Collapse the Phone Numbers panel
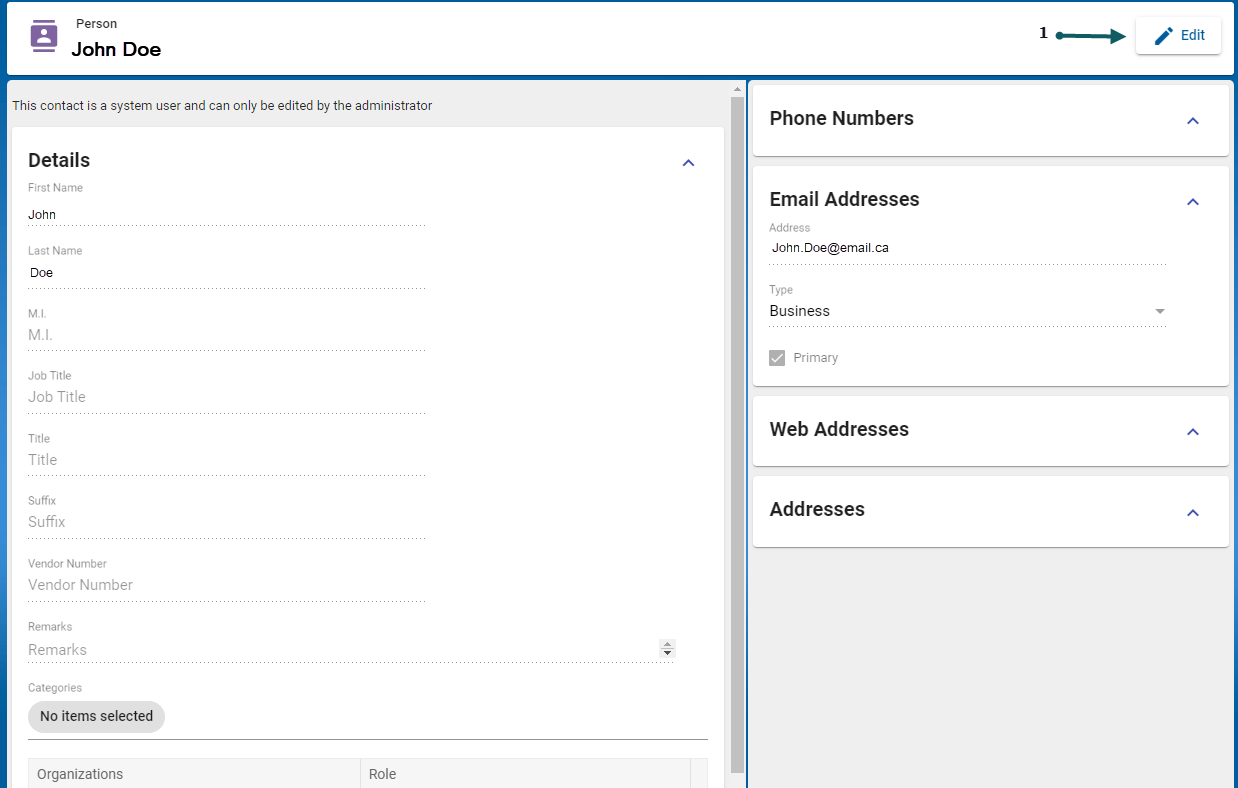The width and height of the screenshot is (1238, 788). (x=1192, y=121)
